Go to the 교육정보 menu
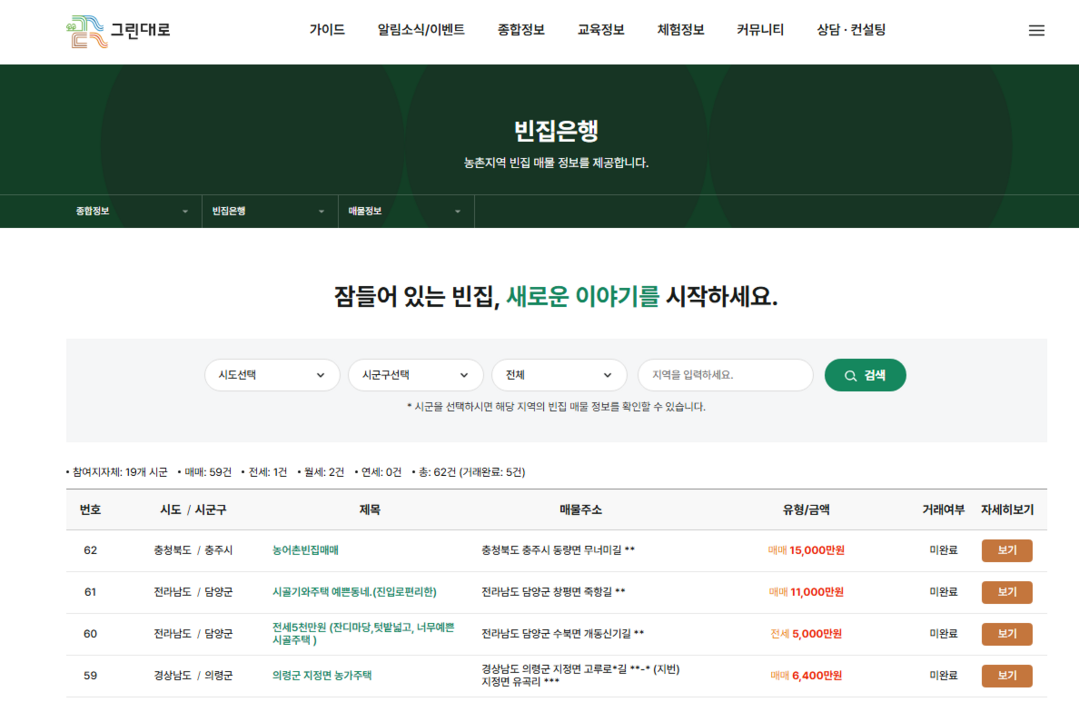Viewport: 1079px width, 702px height. pos(601,30)
